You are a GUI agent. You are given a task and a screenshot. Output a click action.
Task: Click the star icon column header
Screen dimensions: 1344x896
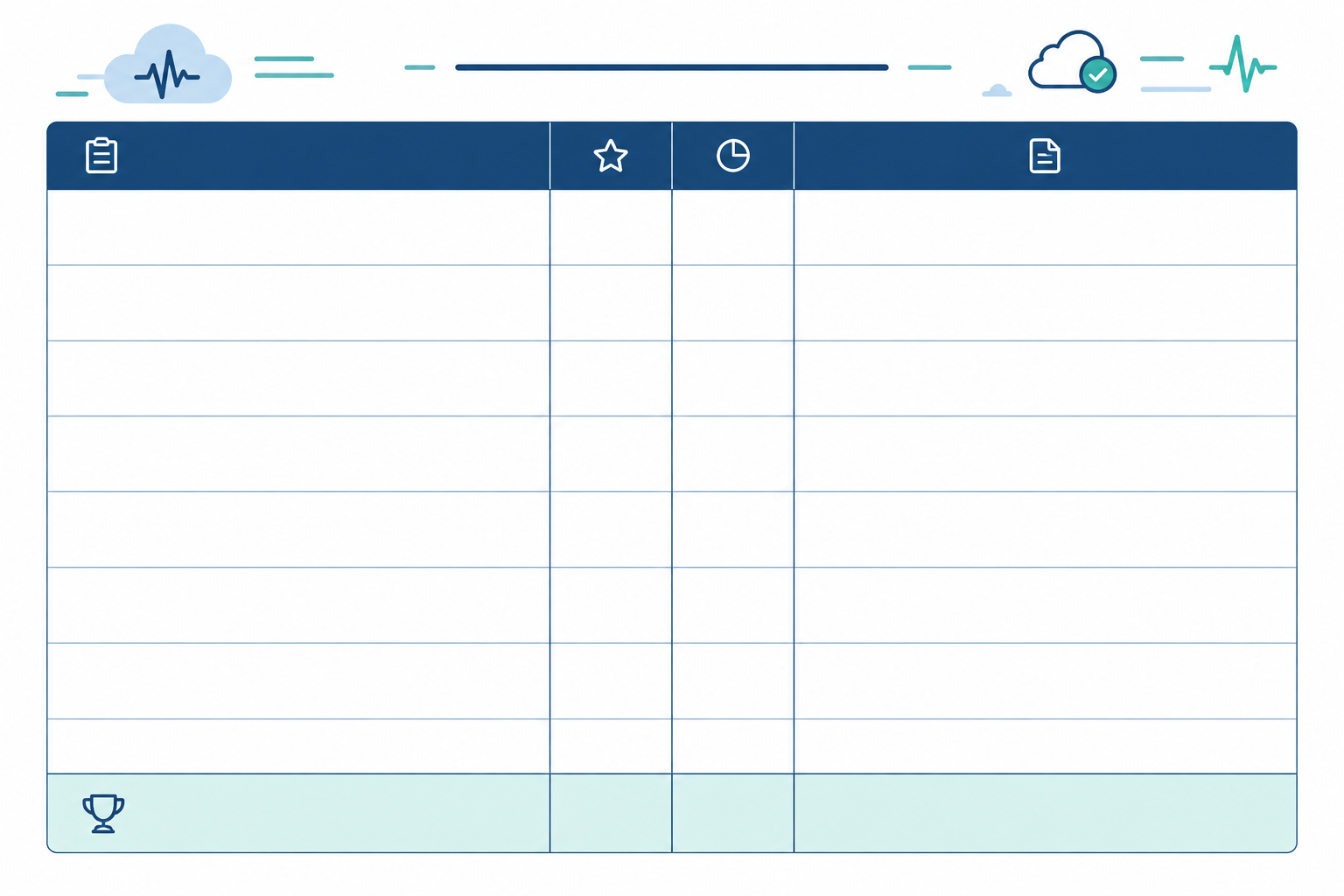click(611, 156)
